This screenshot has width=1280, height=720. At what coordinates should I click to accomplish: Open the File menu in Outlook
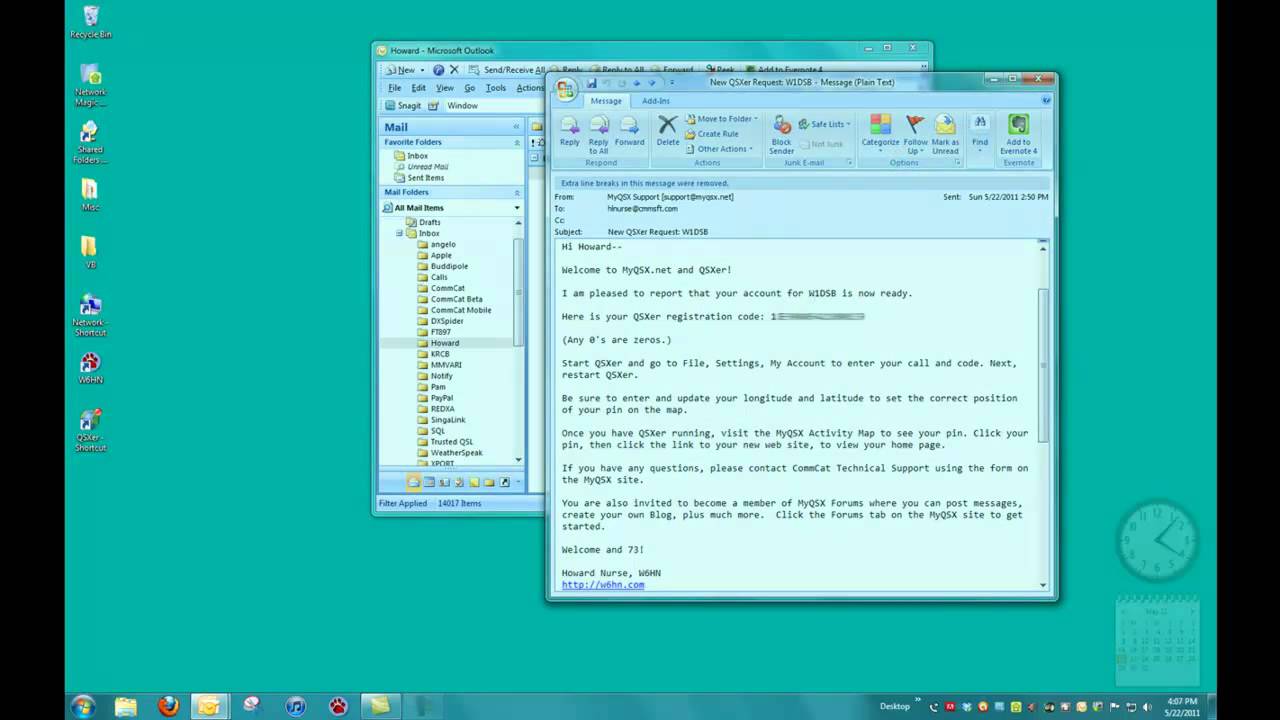pos(395,88)
